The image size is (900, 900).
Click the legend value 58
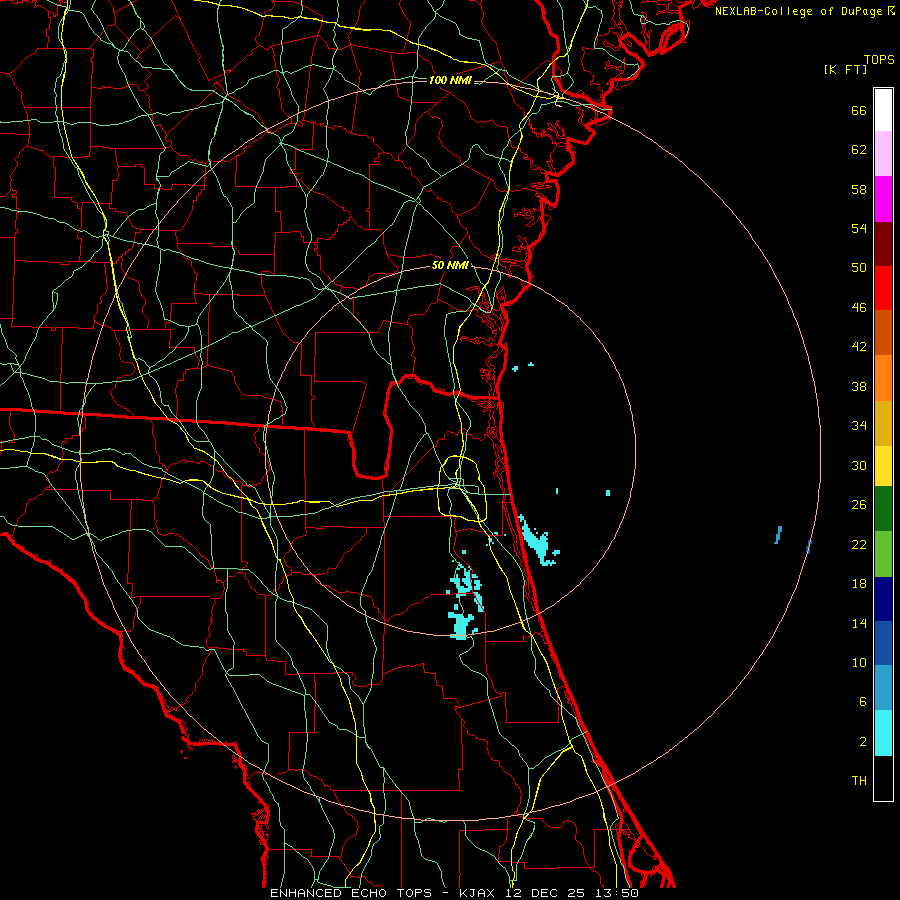click(859, 189)
